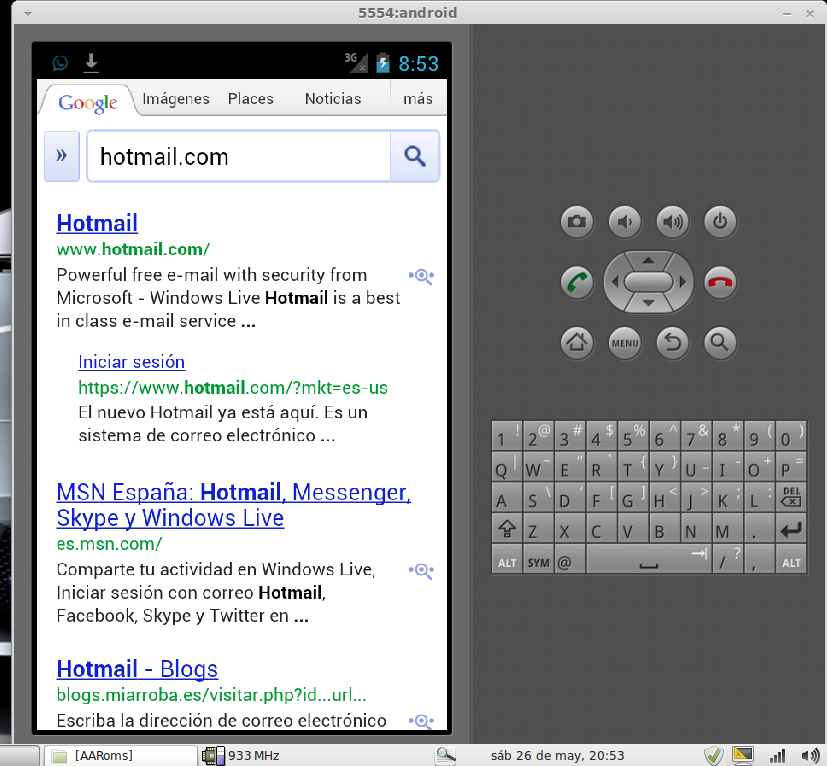827x766 pixels.
Task: Click the es.msn.com/ green URL text
Action: tap(109, 544)
